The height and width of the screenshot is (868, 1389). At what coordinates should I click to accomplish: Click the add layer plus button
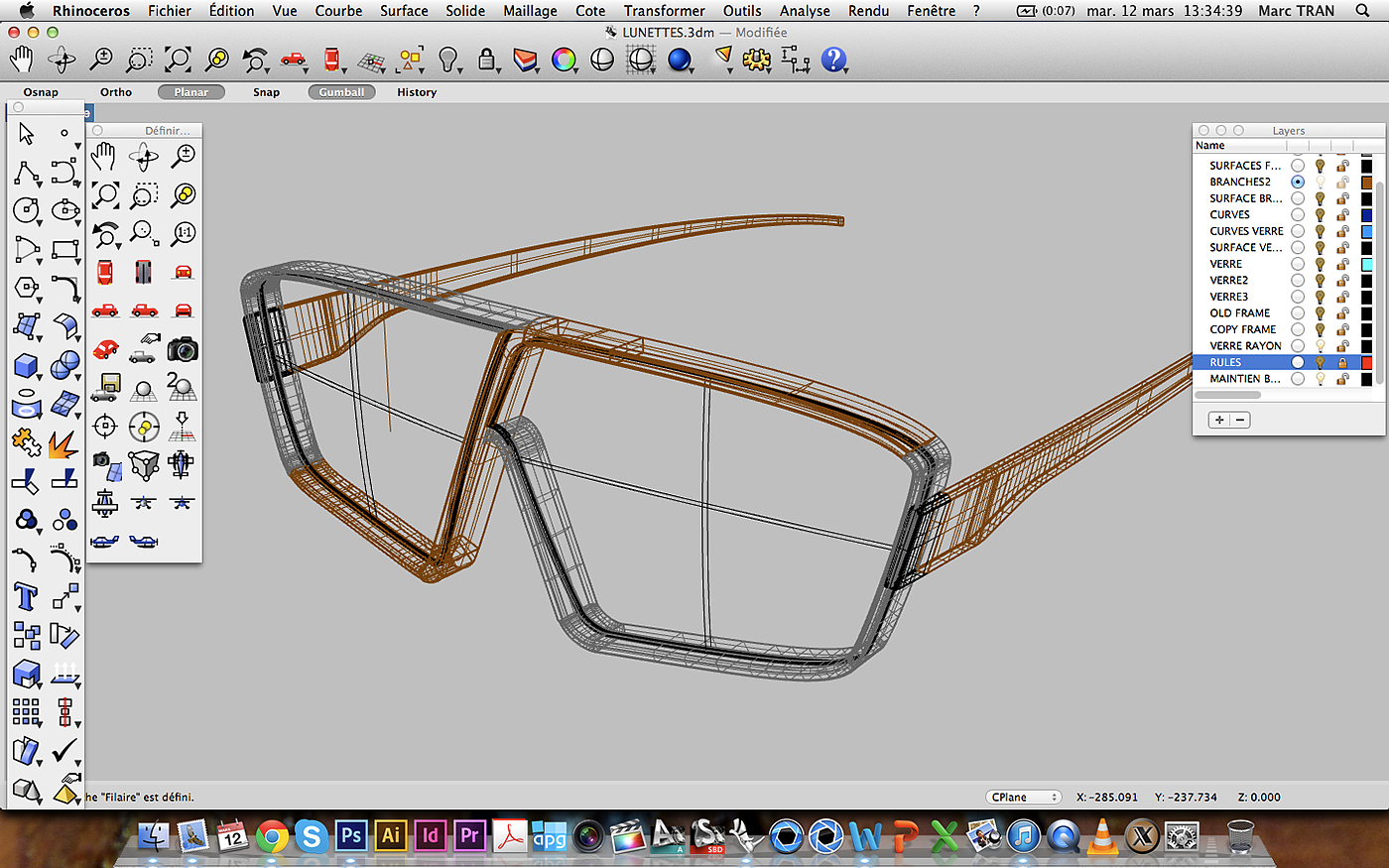tap(1219, 420)
